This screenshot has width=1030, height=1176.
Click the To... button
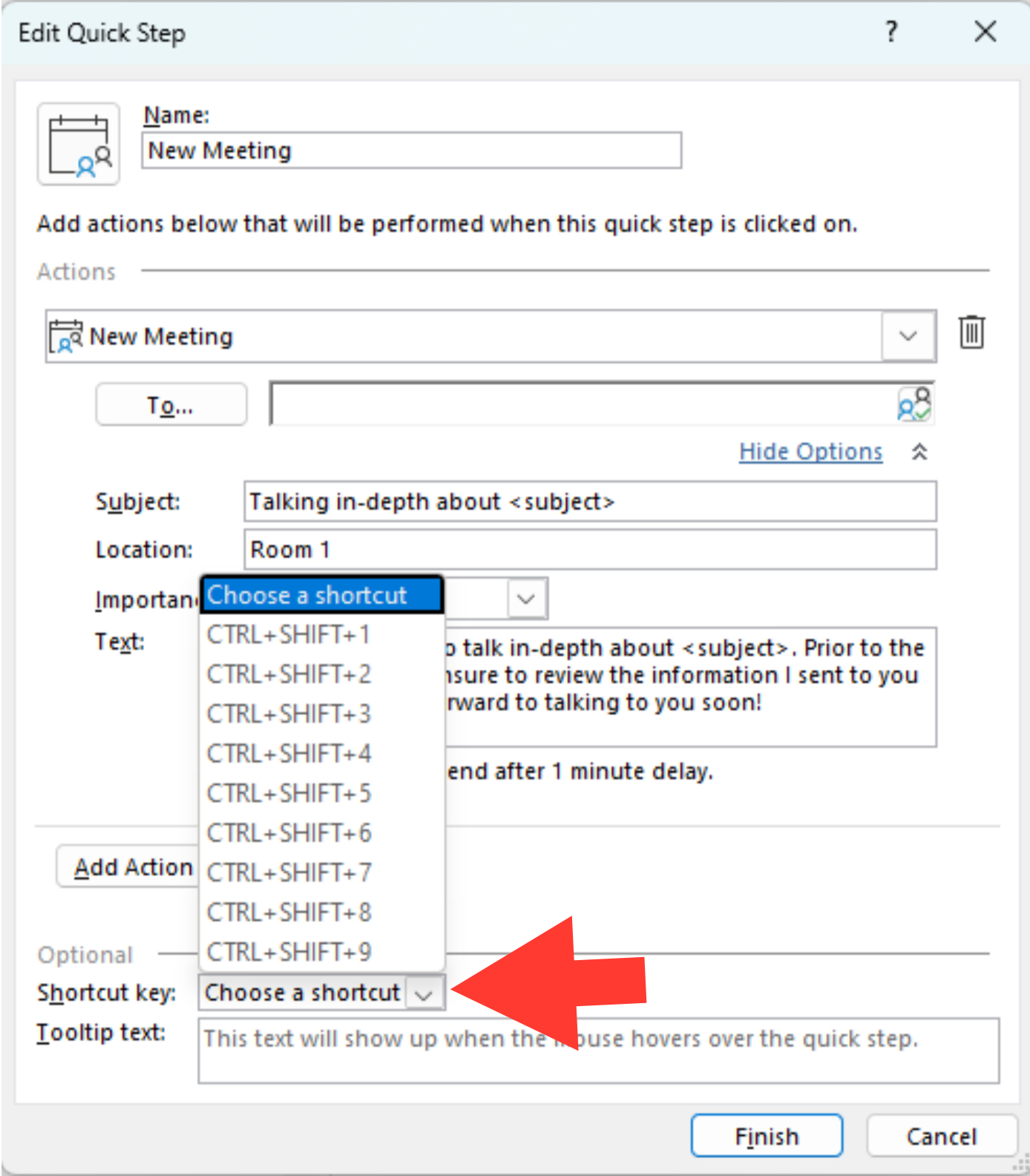[x=171, y=405]
